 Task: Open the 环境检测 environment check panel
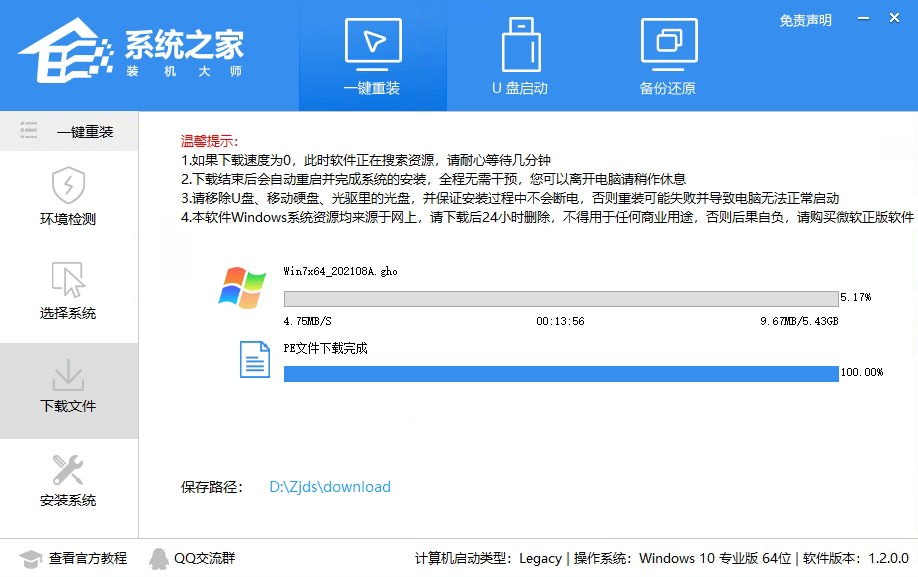click(x=68, y=195)
